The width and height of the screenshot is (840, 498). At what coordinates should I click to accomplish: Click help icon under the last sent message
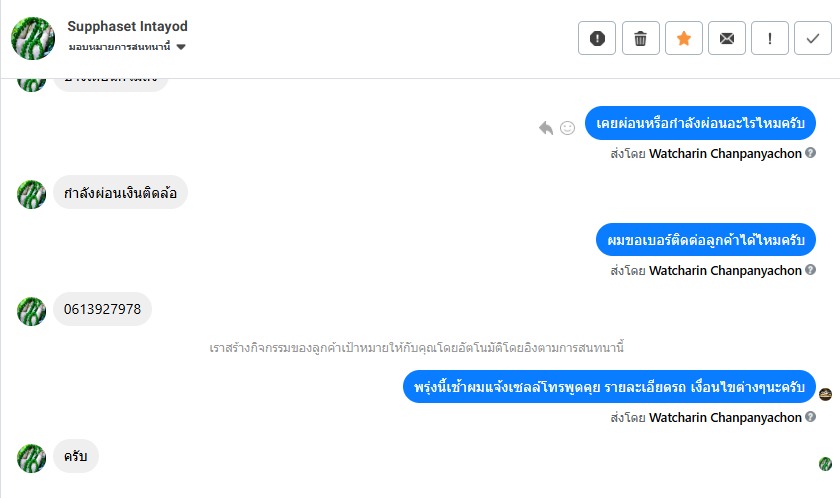click(811, 417)
